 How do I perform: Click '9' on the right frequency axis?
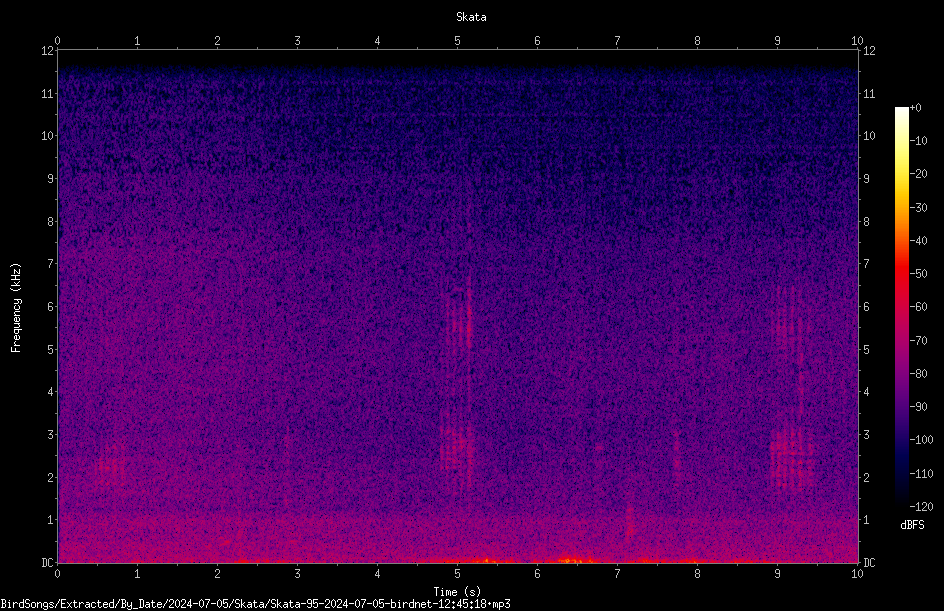[x=866, y=179]
